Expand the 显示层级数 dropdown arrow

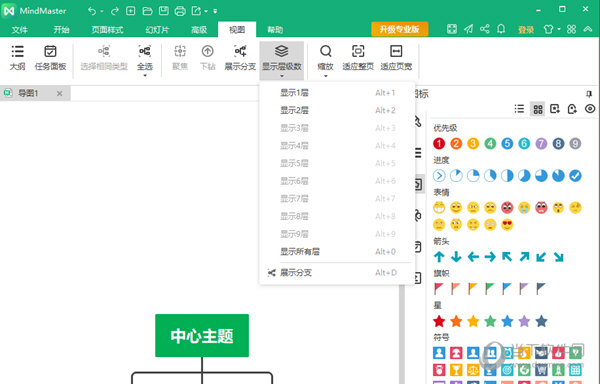tap(282, 76)
